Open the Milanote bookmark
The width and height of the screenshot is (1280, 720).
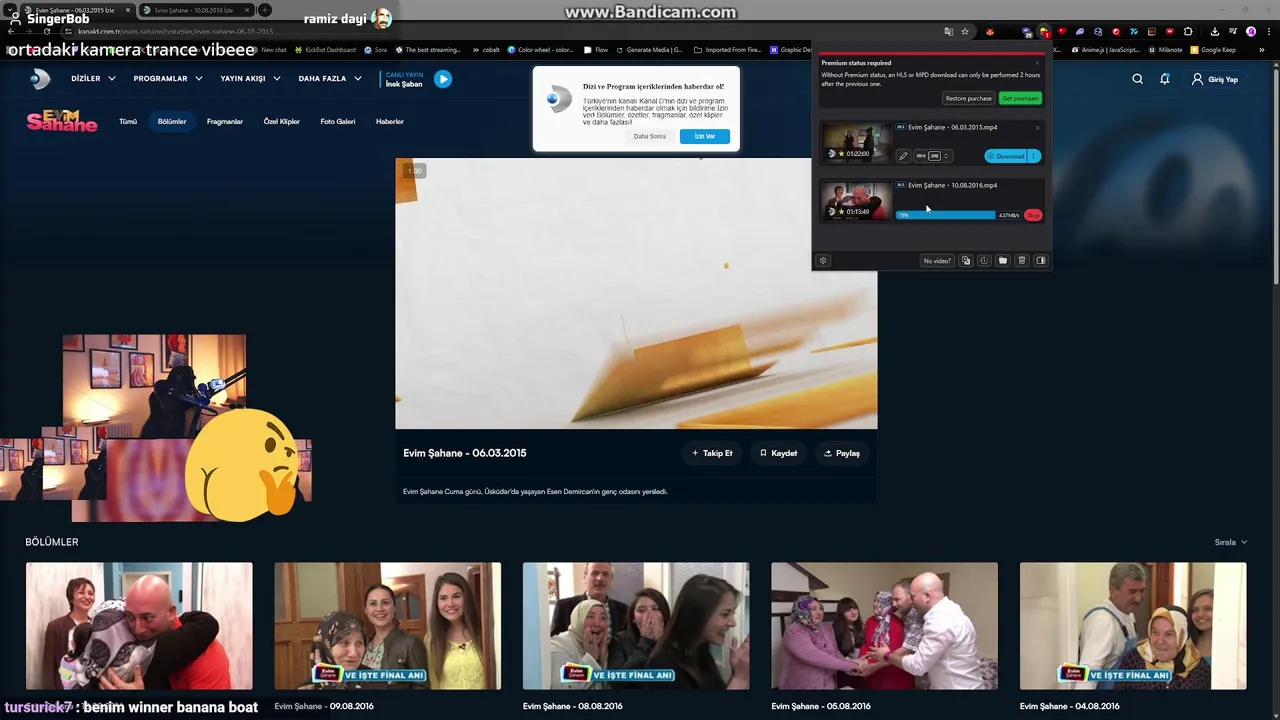pos(1165,50)
